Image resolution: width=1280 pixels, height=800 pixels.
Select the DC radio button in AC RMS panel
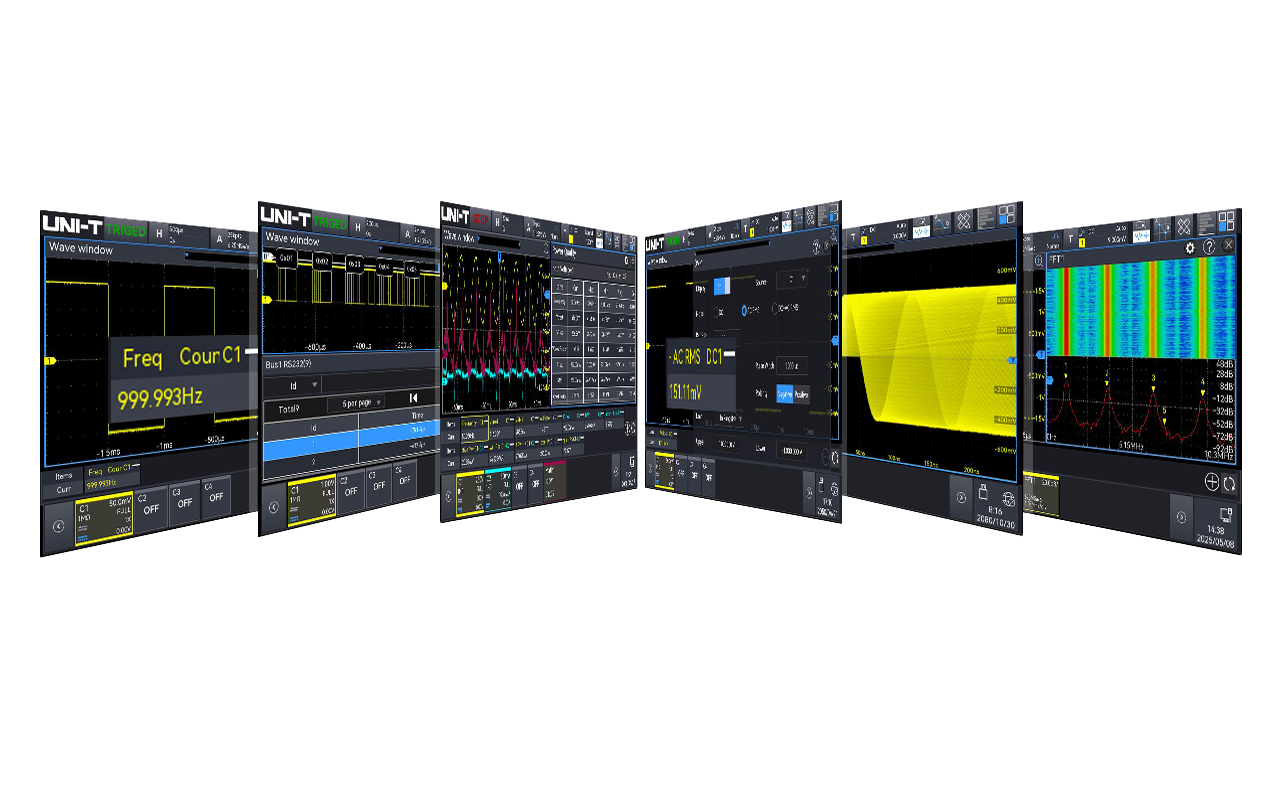tap(714, 312)
